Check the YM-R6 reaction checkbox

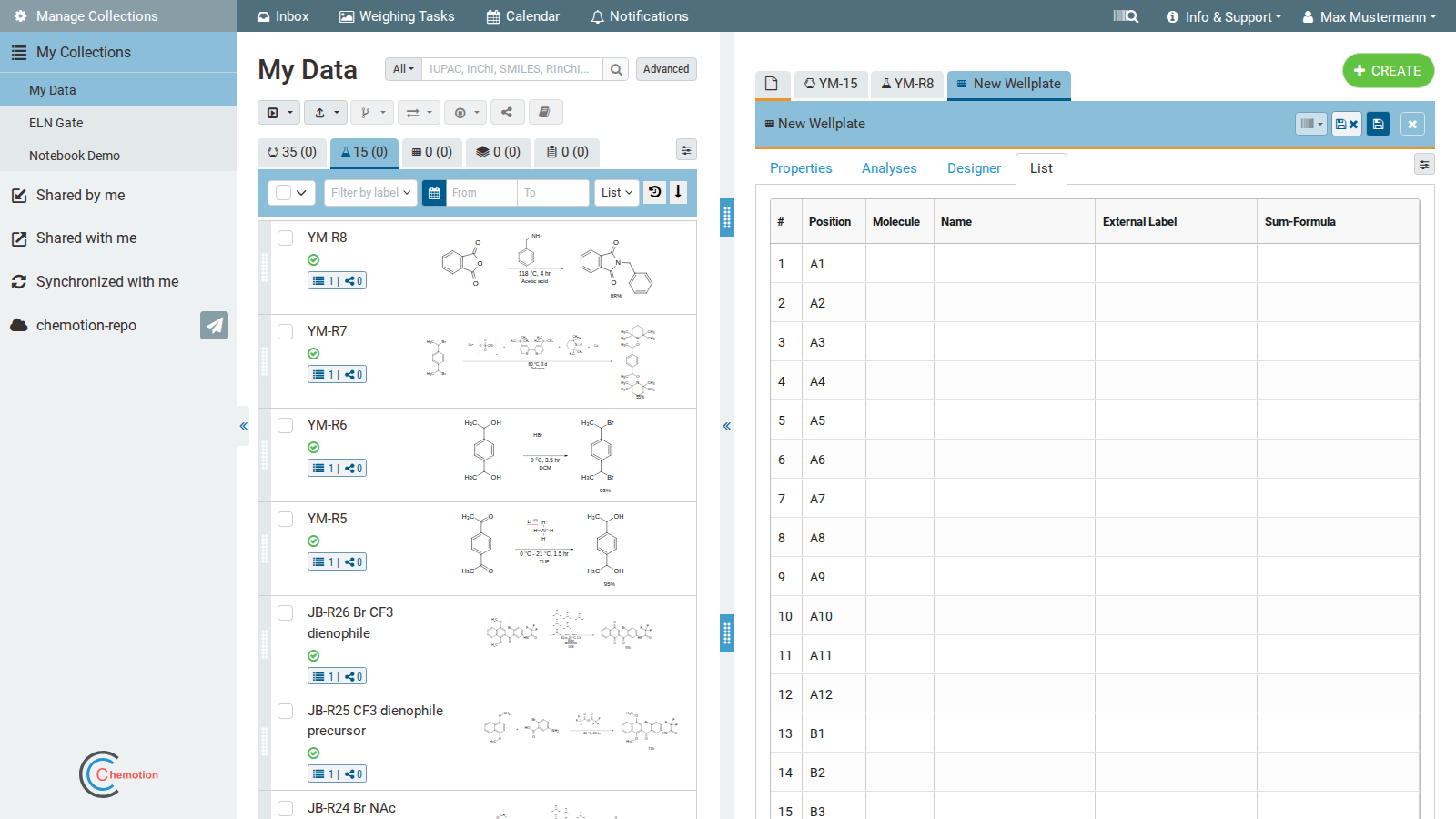[x=286, y=425]
